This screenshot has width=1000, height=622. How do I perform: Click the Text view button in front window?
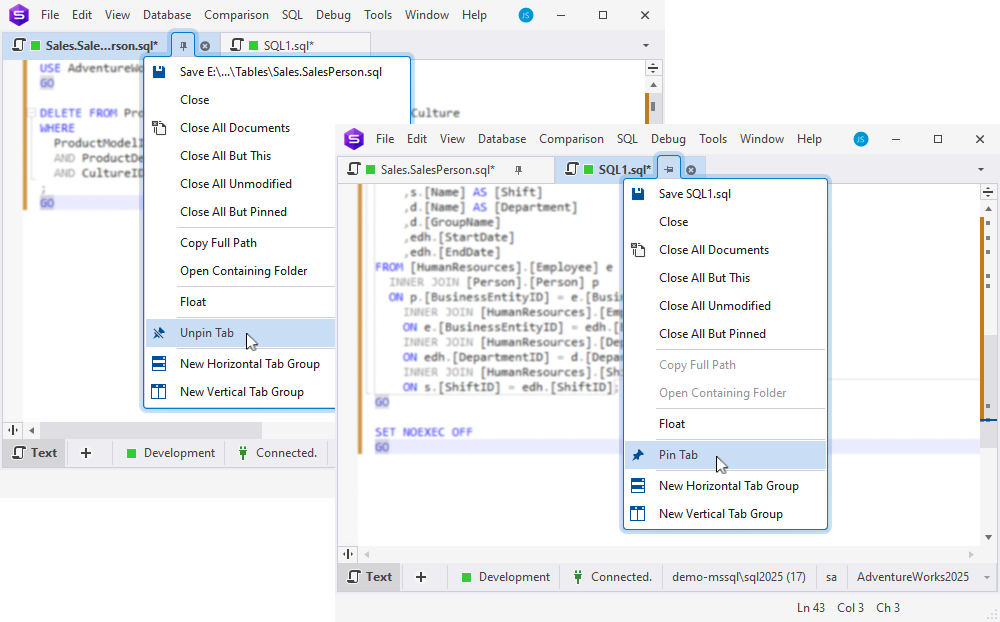click(x=370, y=577)
